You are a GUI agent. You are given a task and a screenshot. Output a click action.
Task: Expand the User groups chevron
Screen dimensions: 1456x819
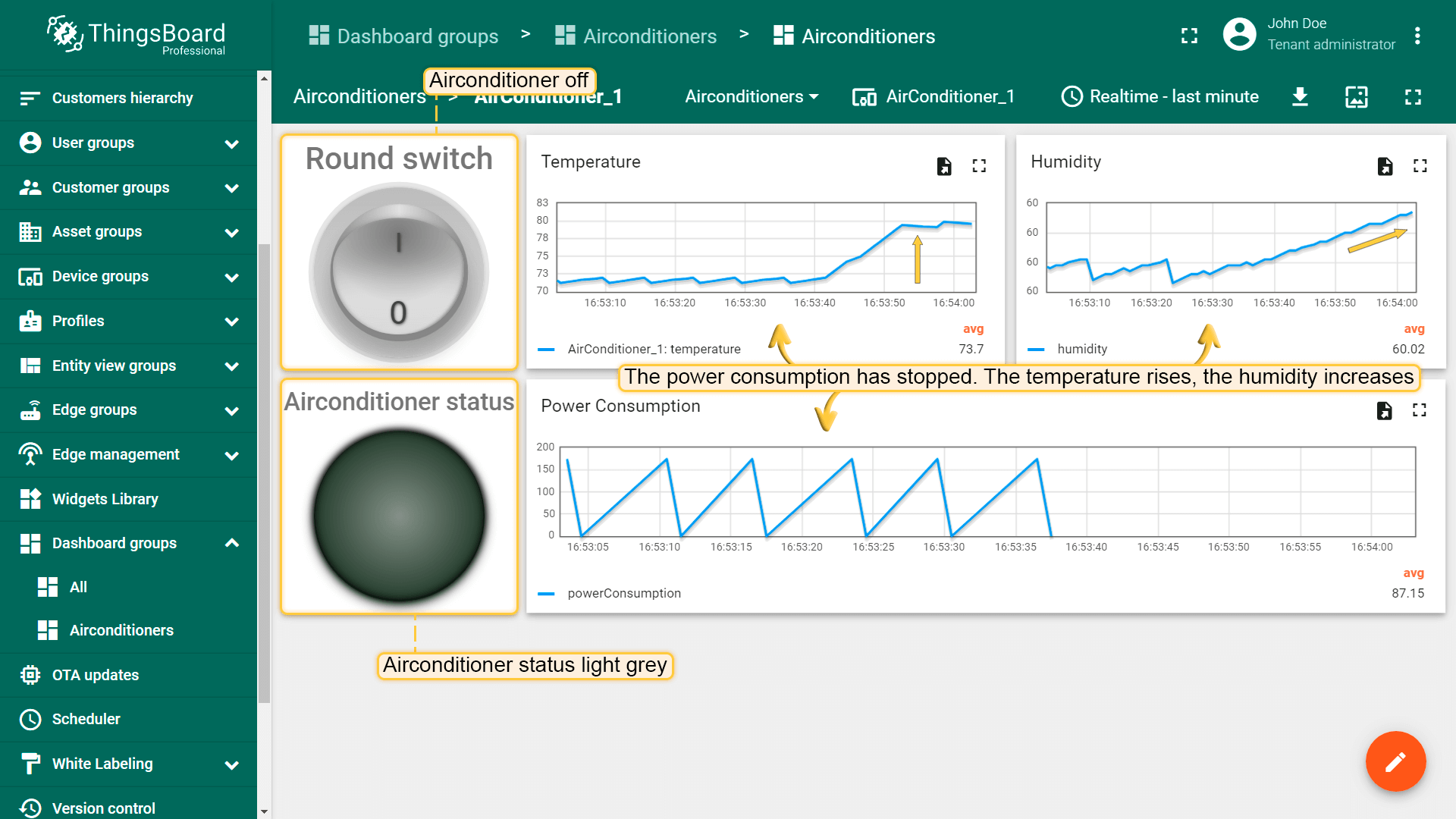pyautogui.click(x=232, y=143)
